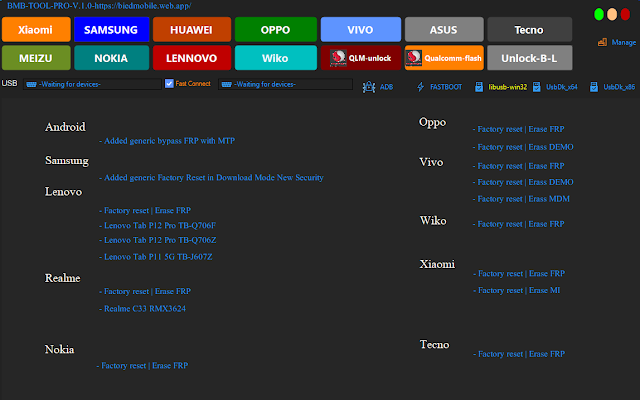Screen dimensions: 640x400
Task: Click the UsbDk_x64 driver icon
Action: click(x=537, y=87)
